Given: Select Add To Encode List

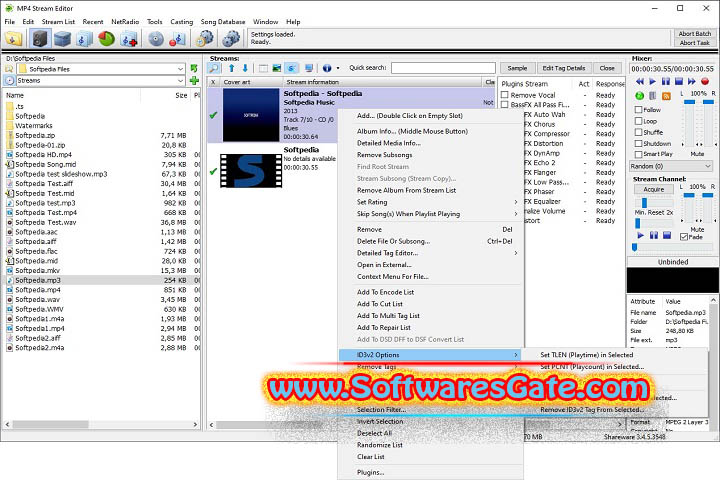Looking at the screenshot, I should pyautogui.click(x=385, y=292).
